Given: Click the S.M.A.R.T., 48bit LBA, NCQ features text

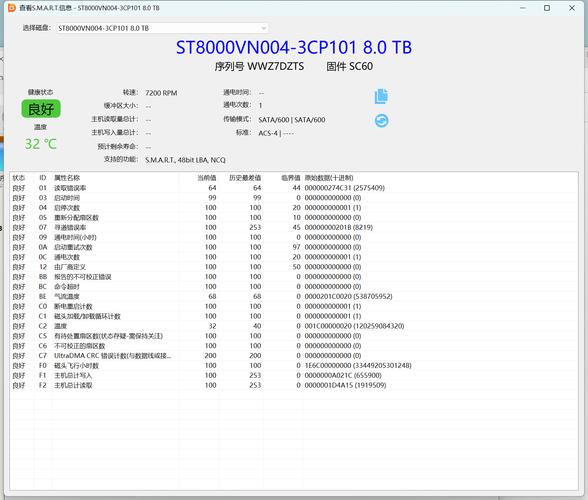Looking at the screenshot, I should 185,160.
